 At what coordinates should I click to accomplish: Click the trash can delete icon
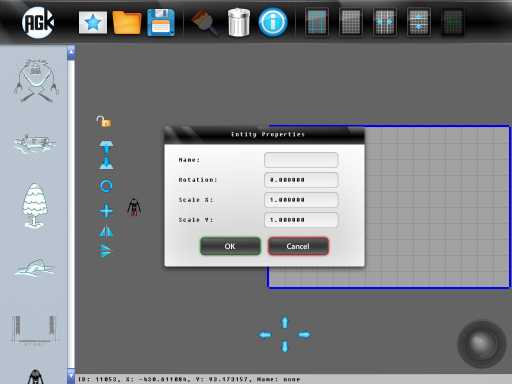tap(239, 22)
